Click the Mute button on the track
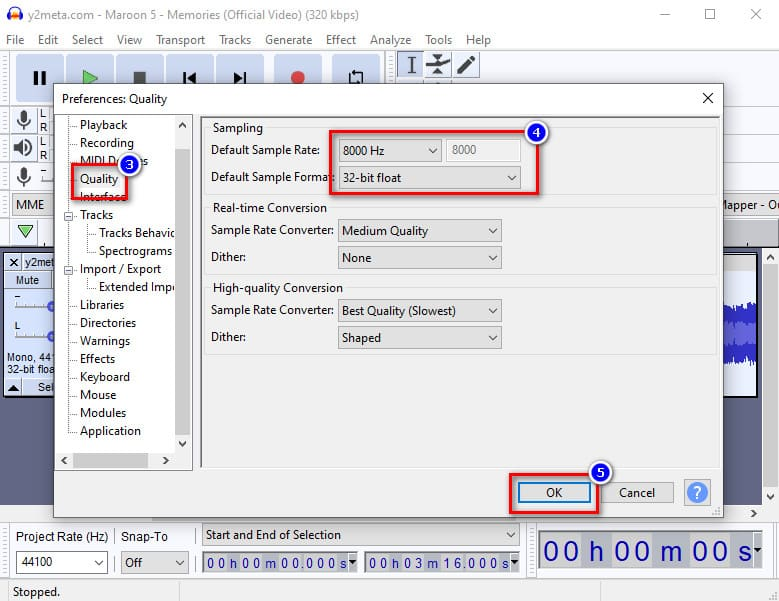This screenshot has height=601, width=779. (27, 281)
